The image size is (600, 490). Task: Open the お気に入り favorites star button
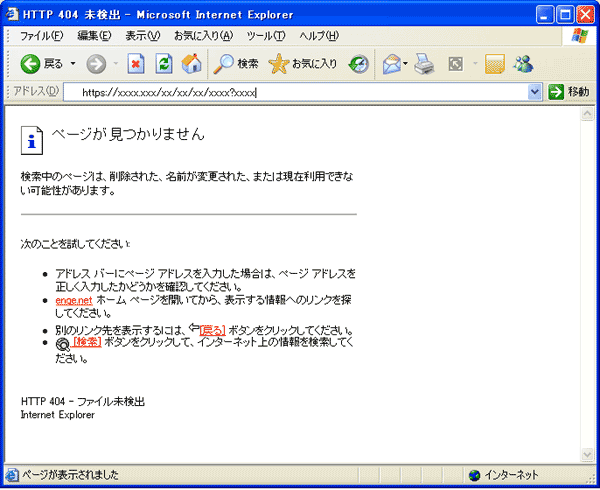tap(303, 63)
